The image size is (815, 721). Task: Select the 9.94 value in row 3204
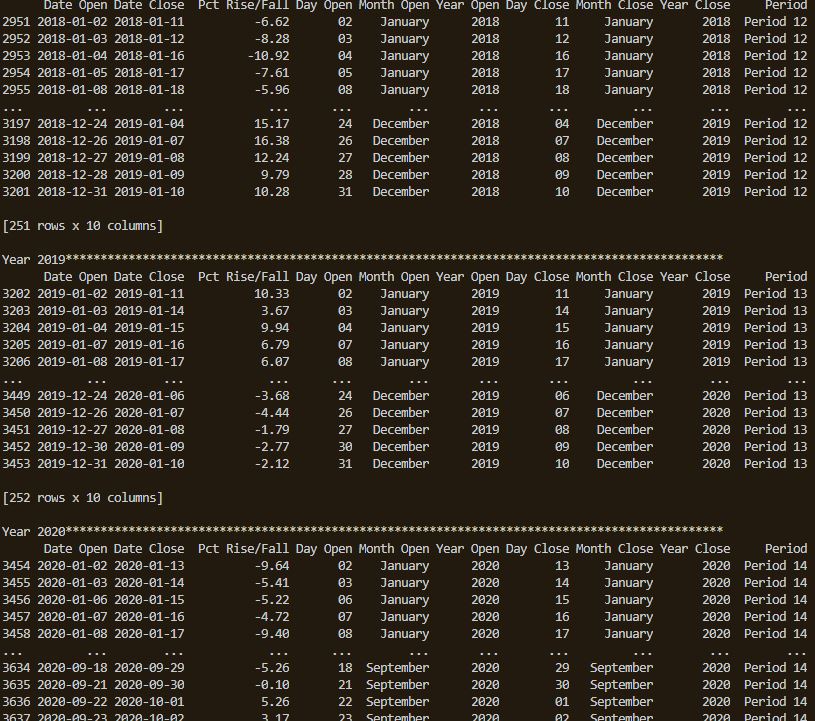[x=275, y=327]
